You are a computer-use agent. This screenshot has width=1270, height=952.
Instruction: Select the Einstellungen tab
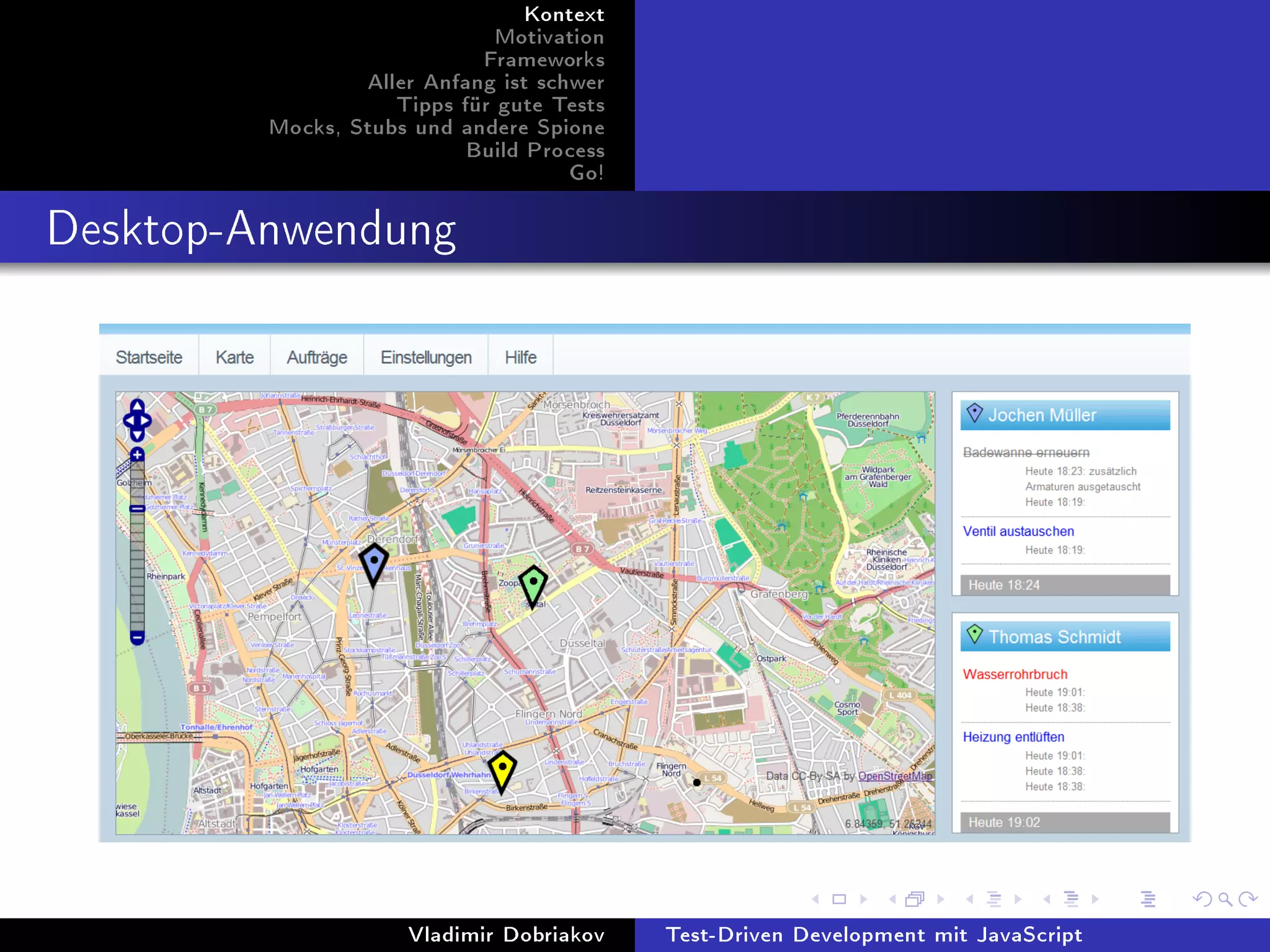[x=426, y=358]
